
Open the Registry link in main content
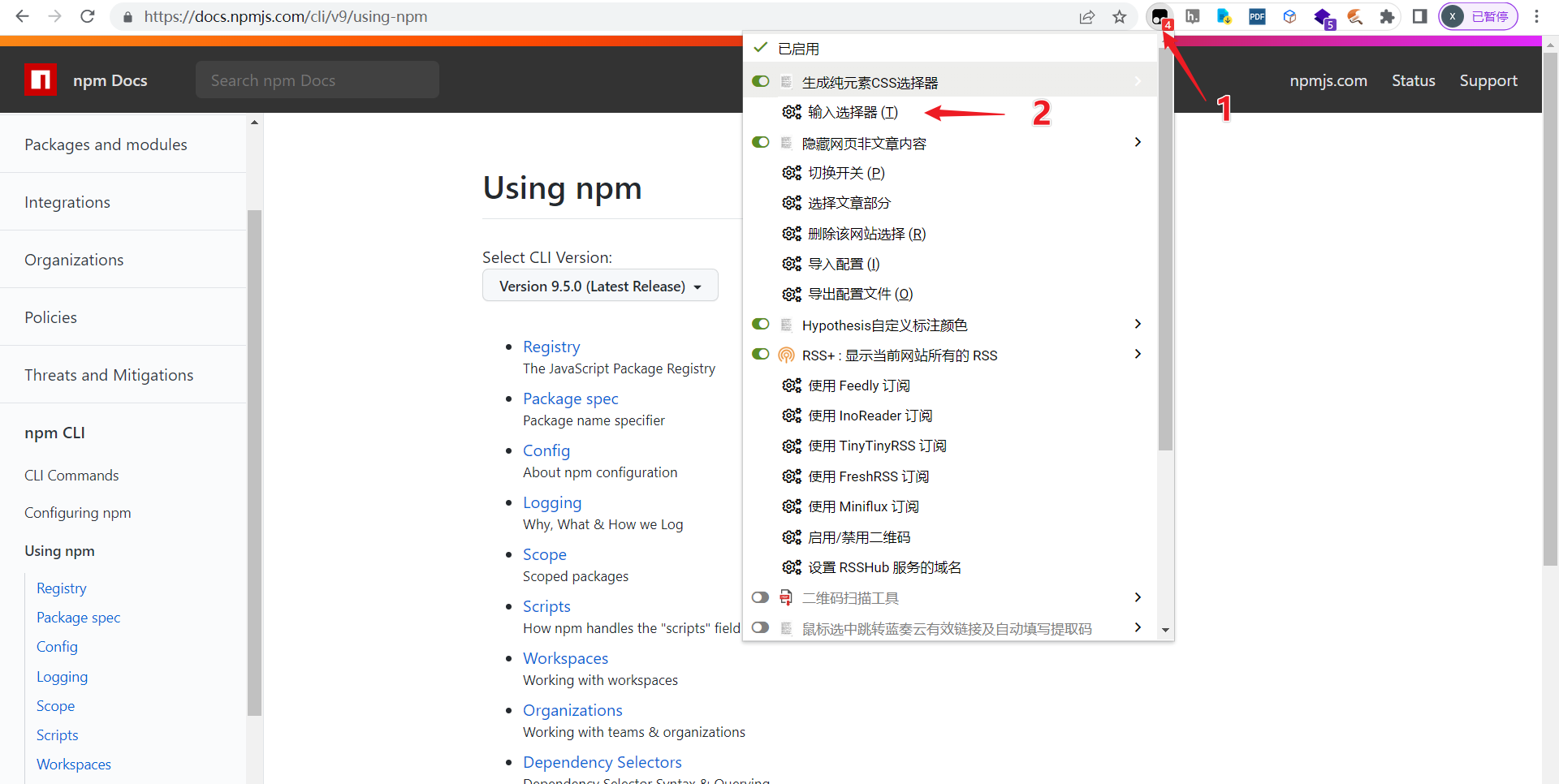(x=551, y=347)
